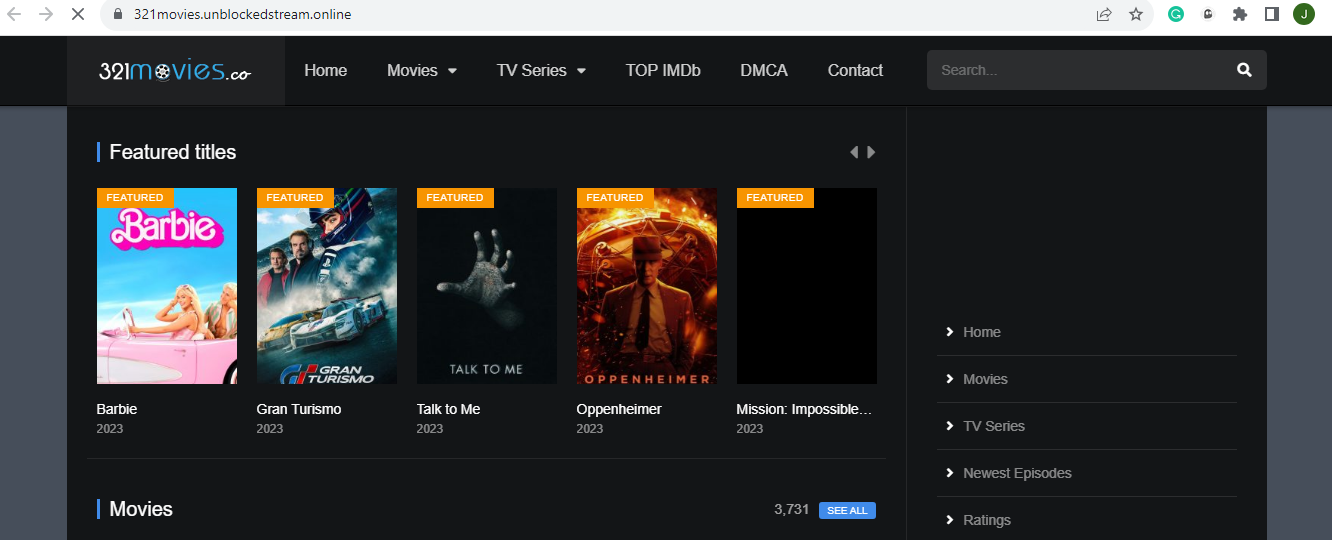Open the Mission: Impossible black poster
Screen dimensions: 1332x540
point(807,286)
